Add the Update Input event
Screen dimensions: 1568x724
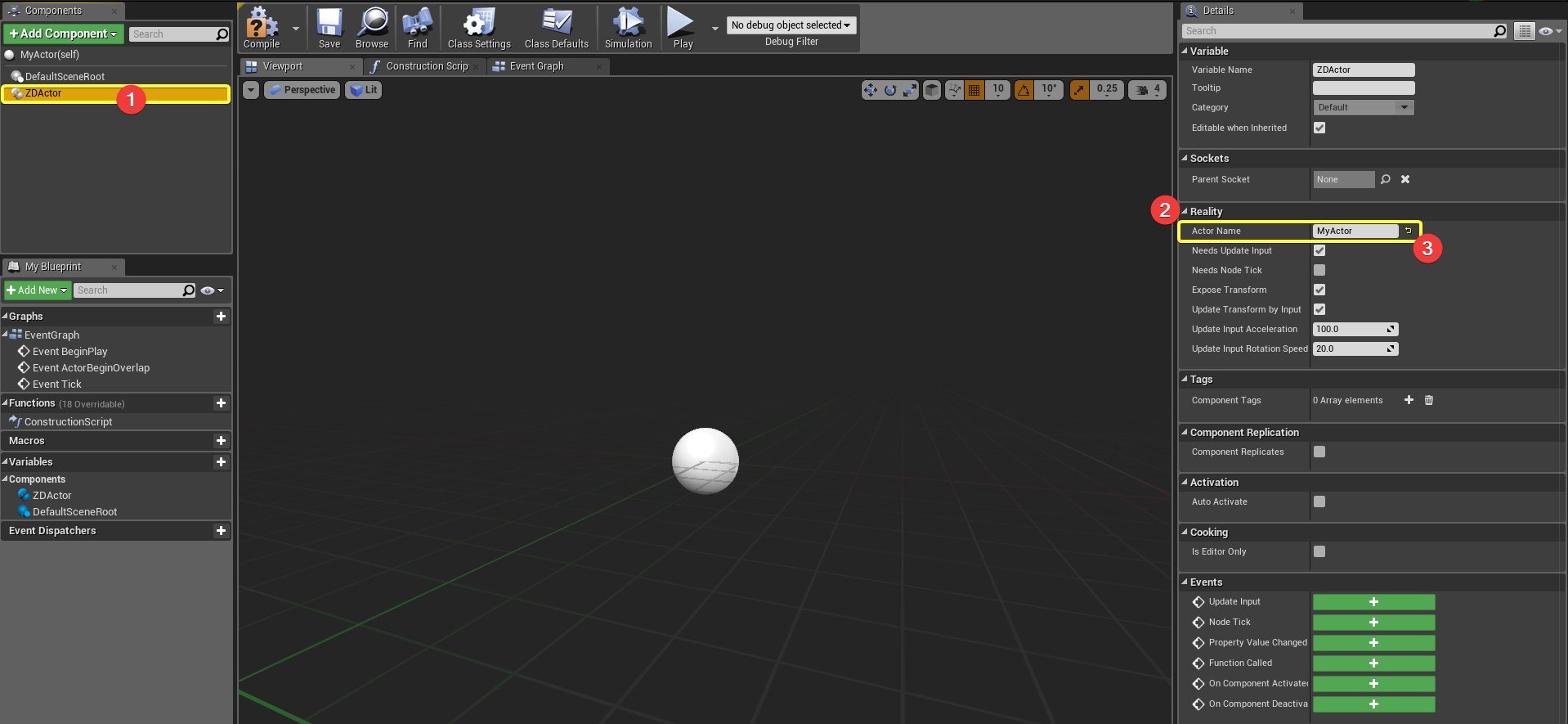coord(1373,602)
